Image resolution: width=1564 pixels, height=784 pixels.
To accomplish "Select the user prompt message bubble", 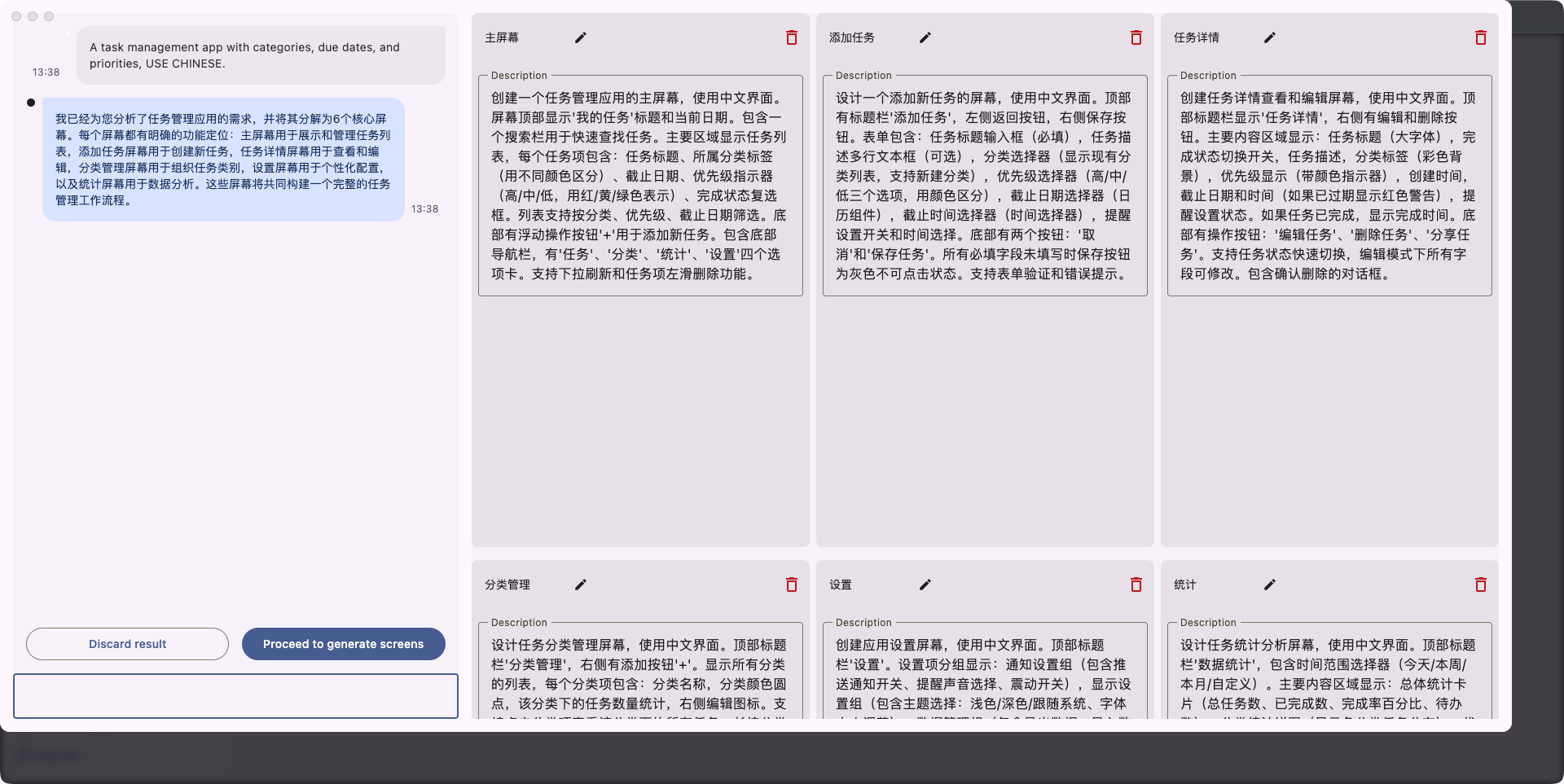I will pyautogui.click(x=261, y=55).
